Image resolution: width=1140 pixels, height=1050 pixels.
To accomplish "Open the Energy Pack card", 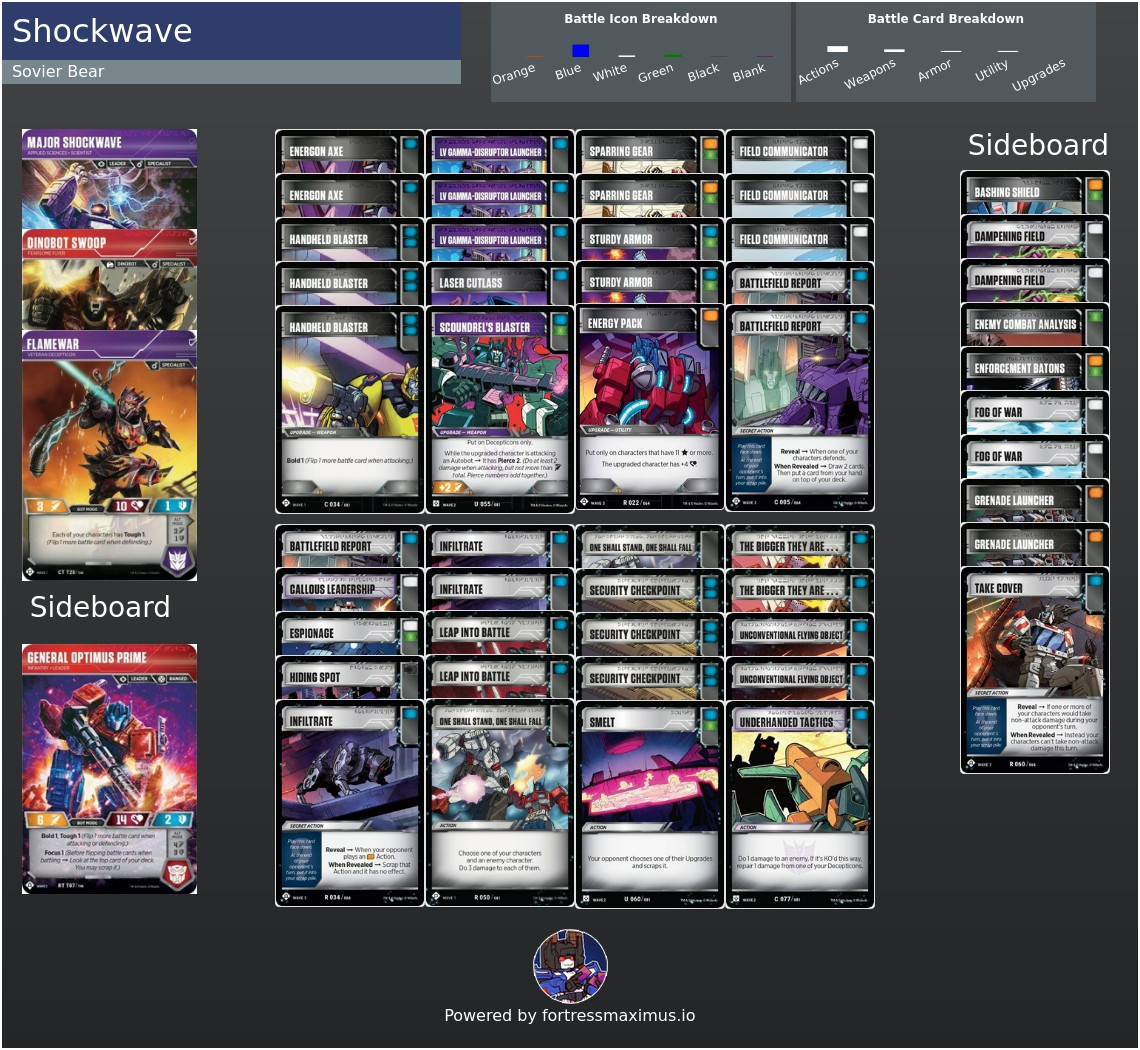I will pos(649,408).
